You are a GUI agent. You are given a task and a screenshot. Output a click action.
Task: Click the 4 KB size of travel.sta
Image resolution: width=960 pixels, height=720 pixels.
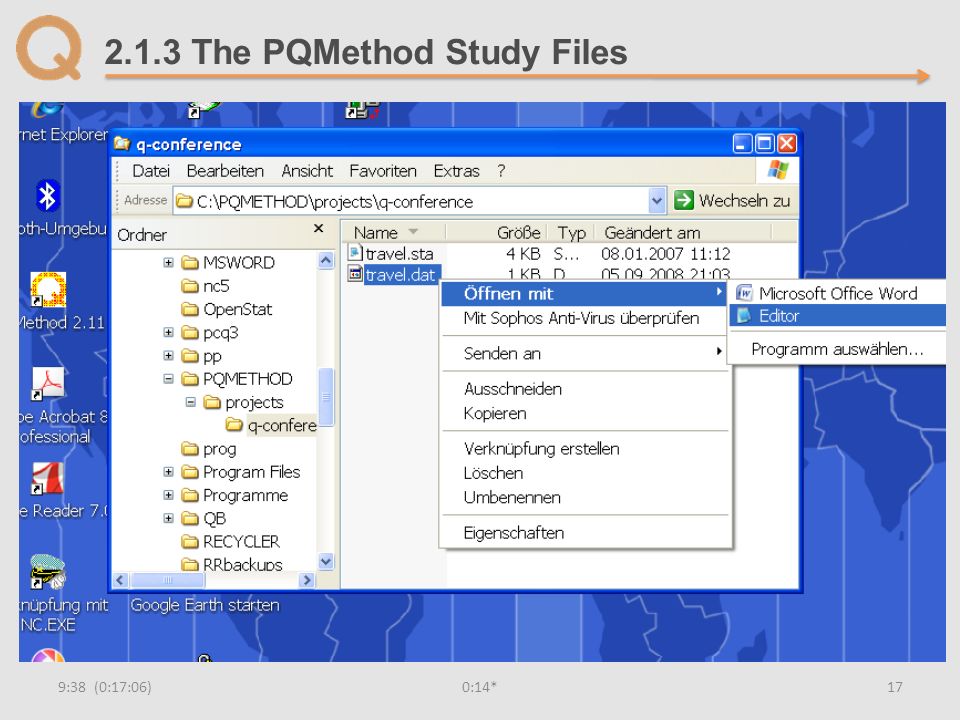point(523,253)
